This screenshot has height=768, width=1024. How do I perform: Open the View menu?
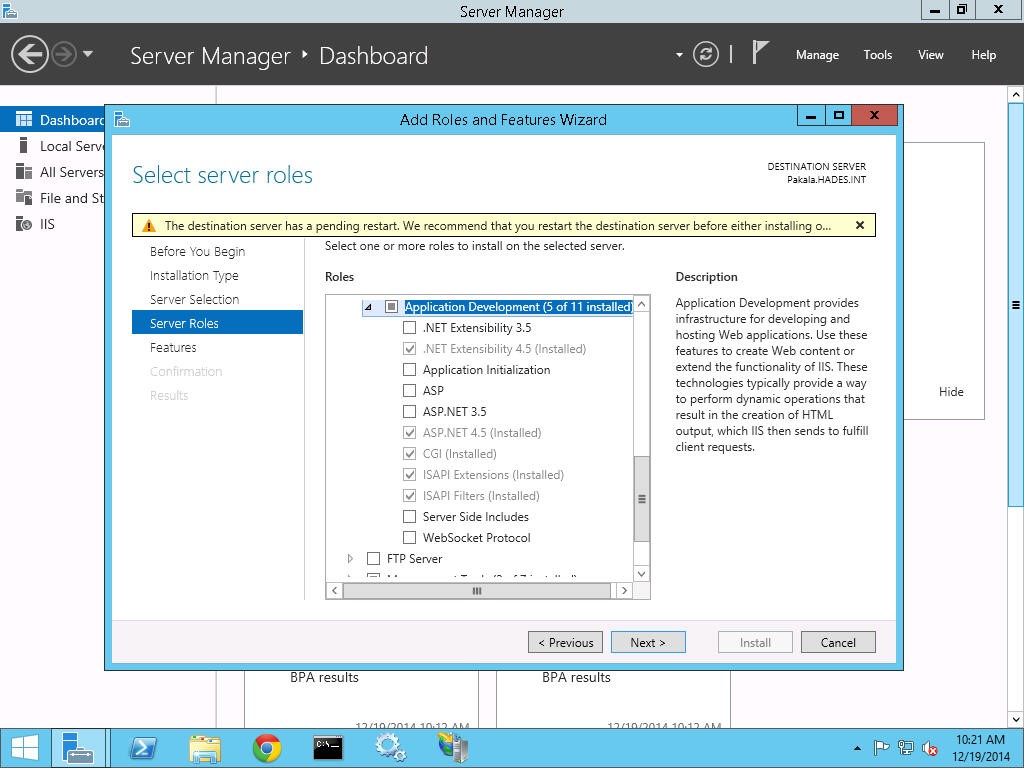tap(931, 55)
